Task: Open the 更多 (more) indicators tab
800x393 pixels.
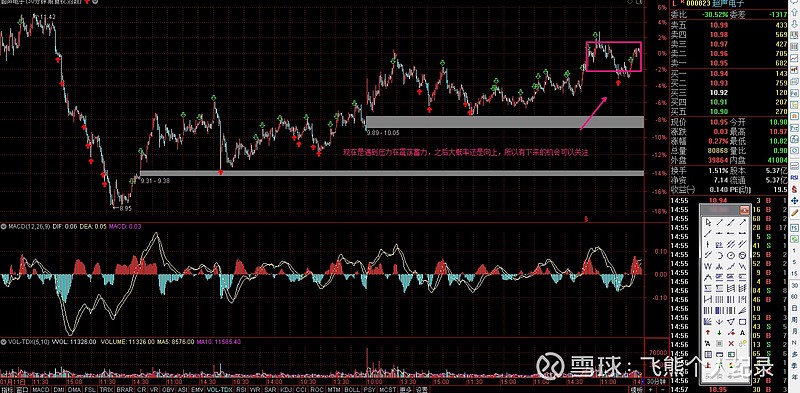Action: 406,389
